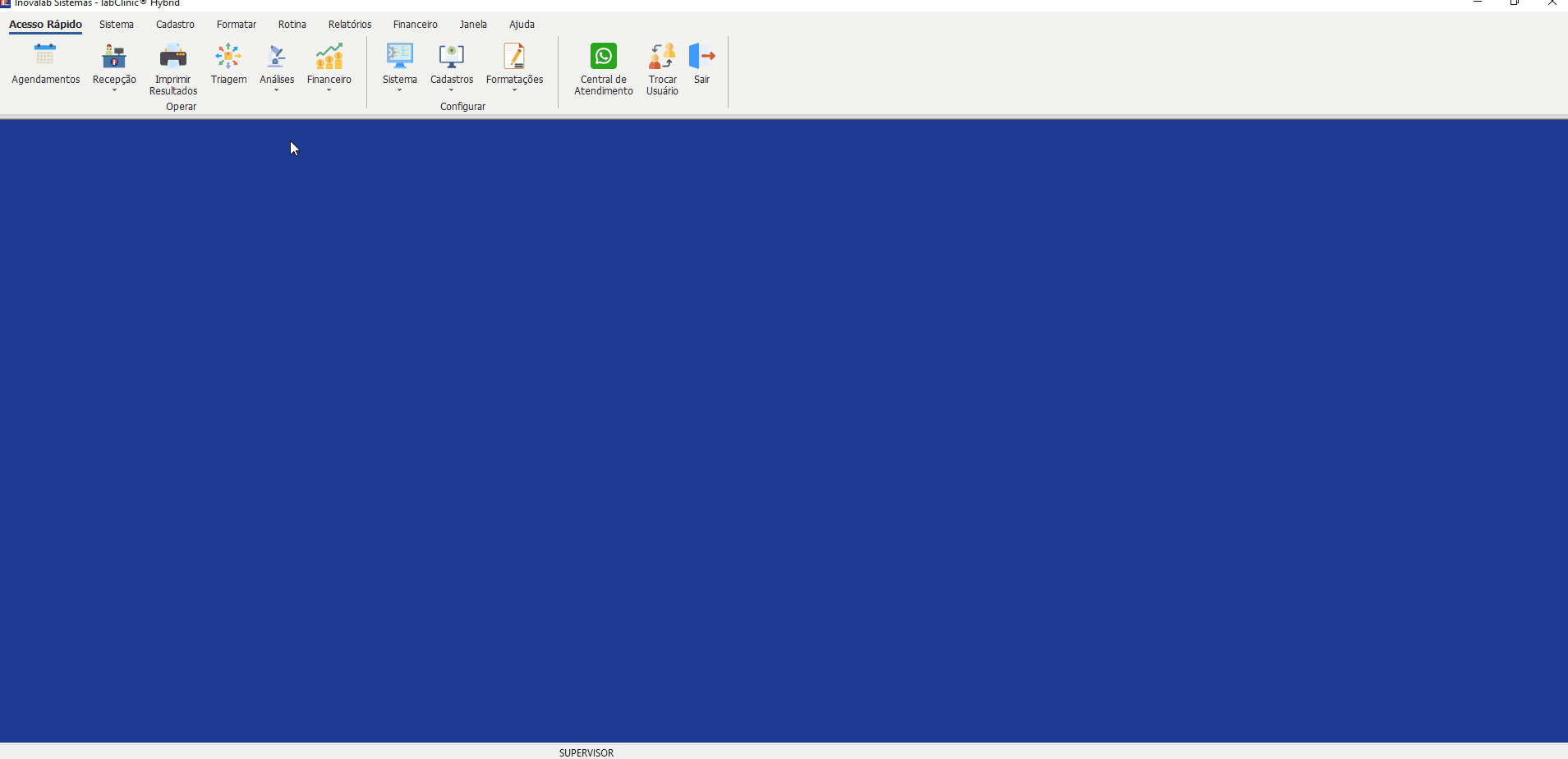Click the Formatações document icon
The image size is (1568, 759).
click(514, 56)
